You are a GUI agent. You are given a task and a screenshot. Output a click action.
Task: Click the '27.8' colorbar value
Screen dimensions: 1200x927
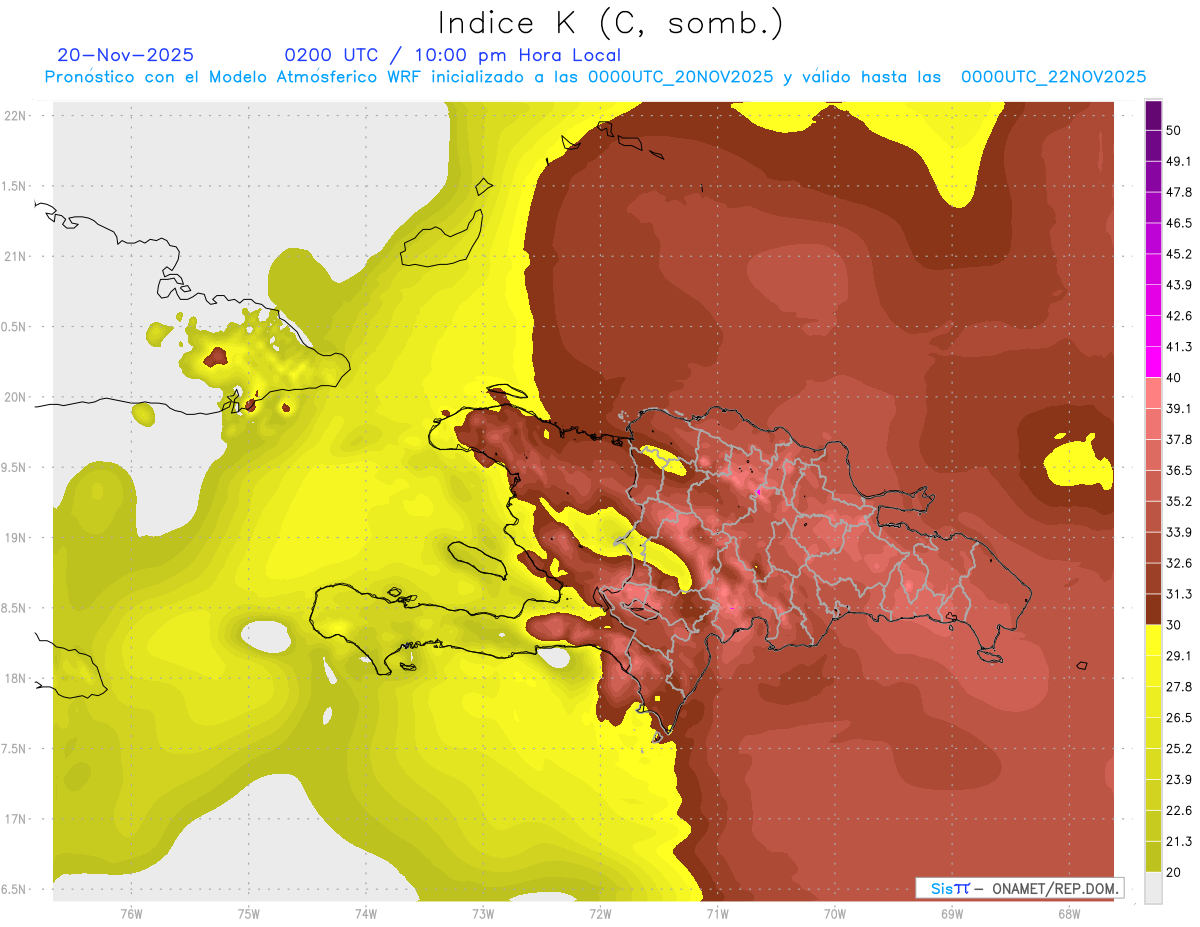[x=1180, y=687]
